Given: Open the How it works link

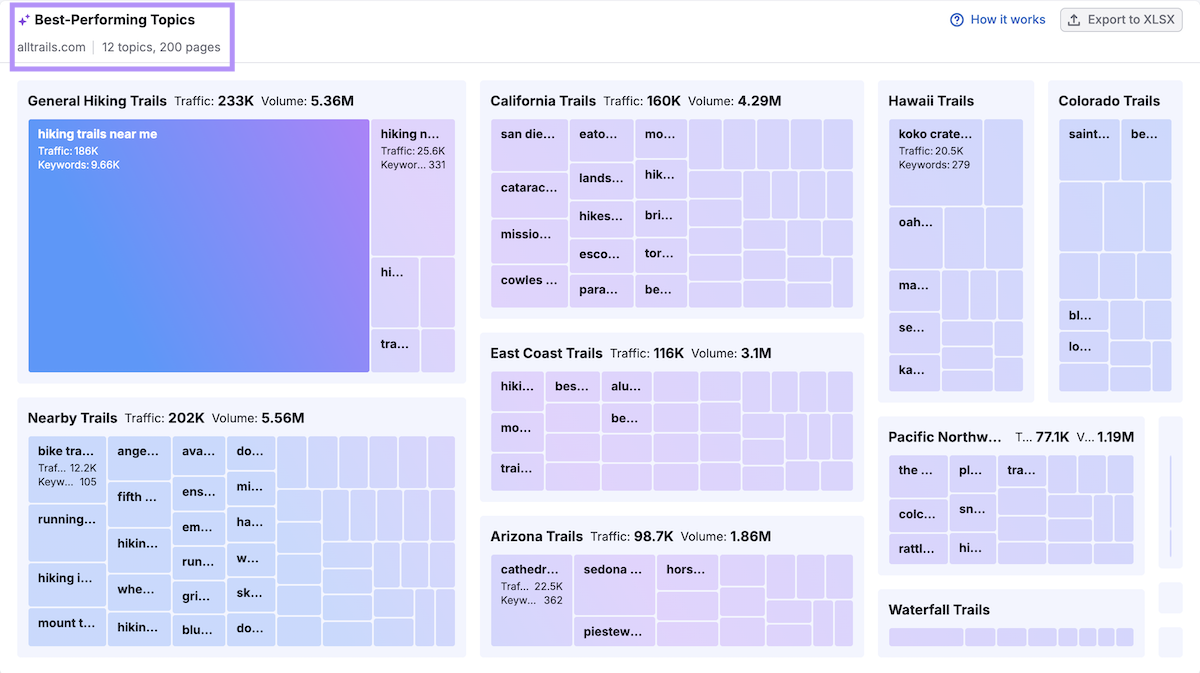Looking at the screenshot, I should (1007, 20).
